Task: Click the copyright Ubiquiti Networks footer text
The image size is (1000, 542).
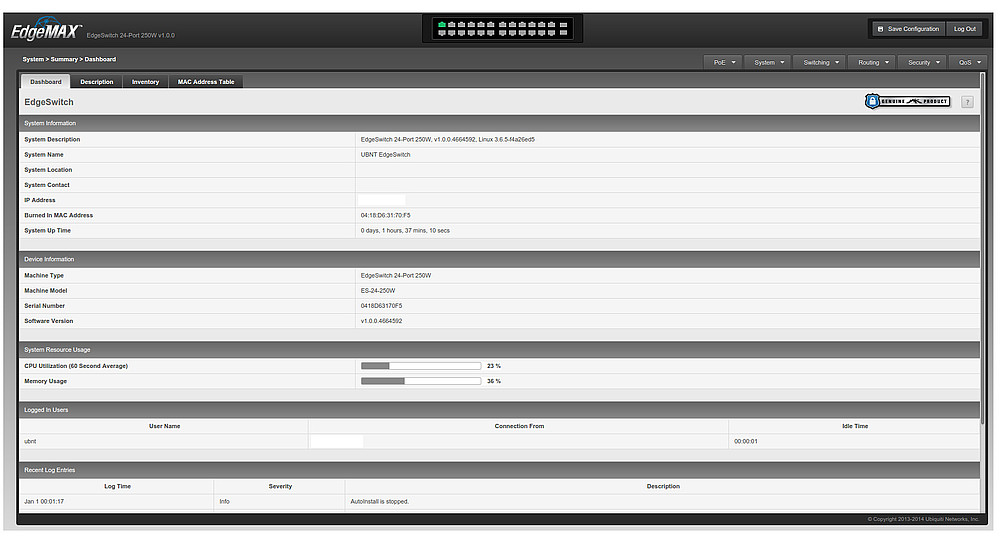Action: [x=923, y=520]
